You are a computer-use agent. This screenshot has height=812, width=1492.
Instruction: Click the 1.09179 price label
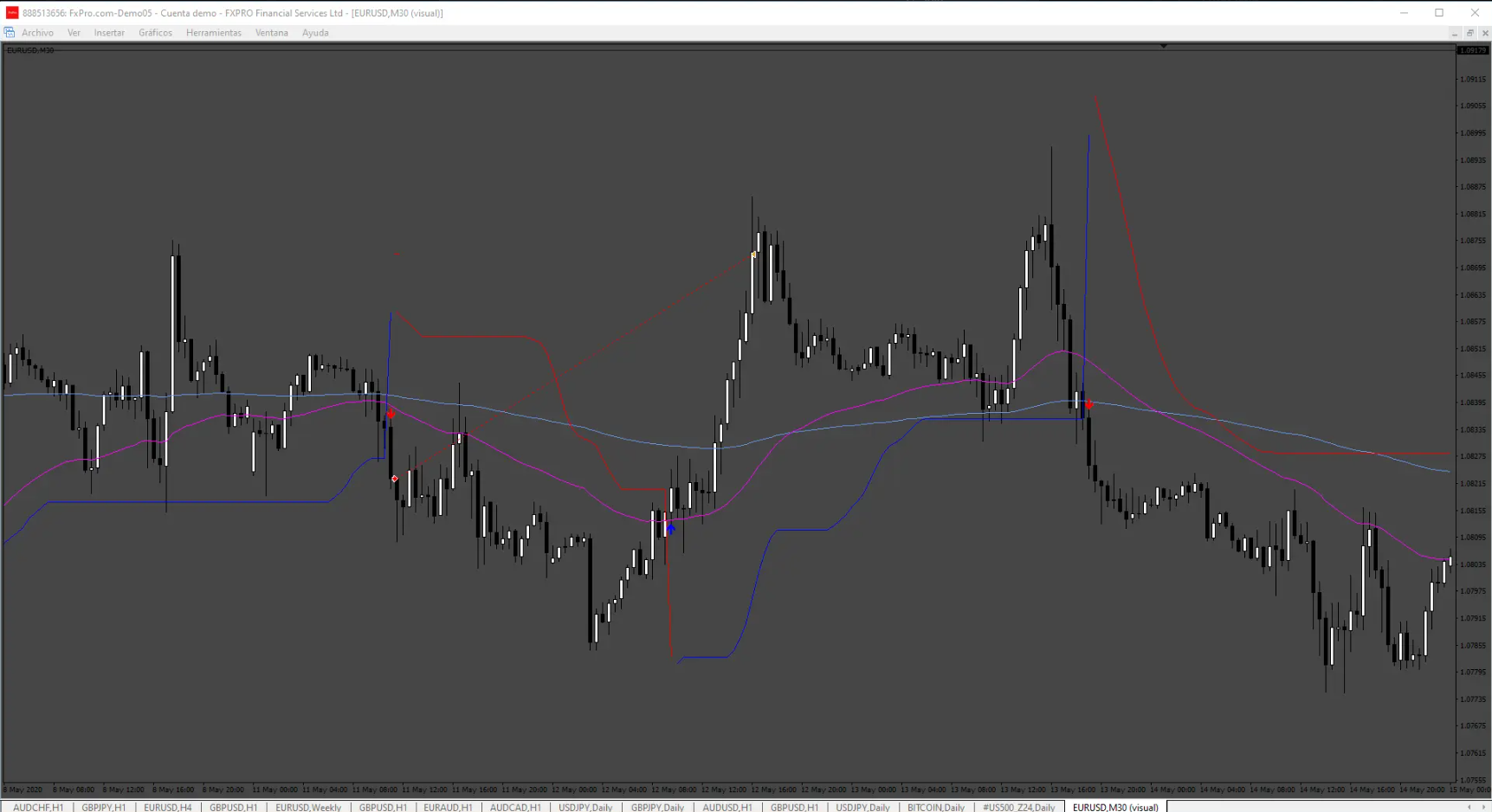click(1472, 50)
